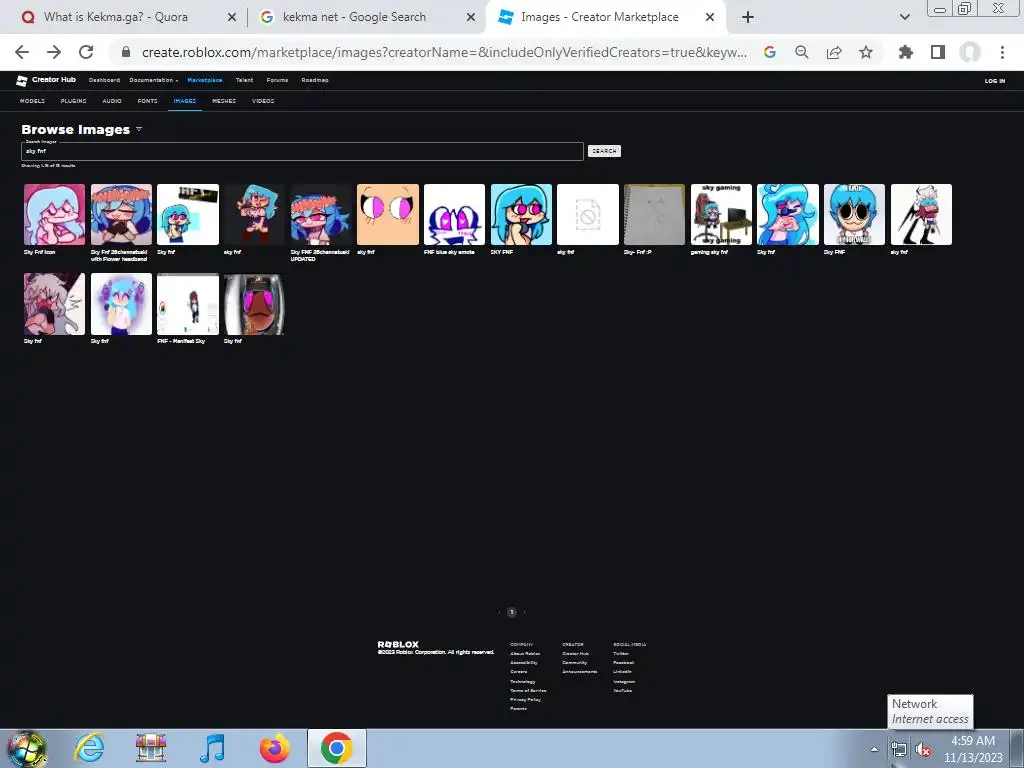Click the SEARCH button
The width and height of the screenshot is (1024, 768).
pos(604,151)
